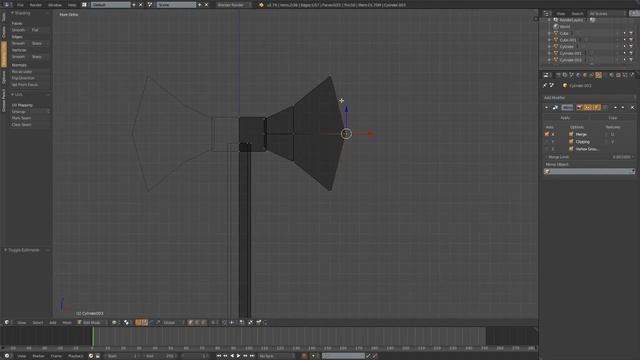
Task: Toggle the Merge option checkbox
Action: click(571, 134)
